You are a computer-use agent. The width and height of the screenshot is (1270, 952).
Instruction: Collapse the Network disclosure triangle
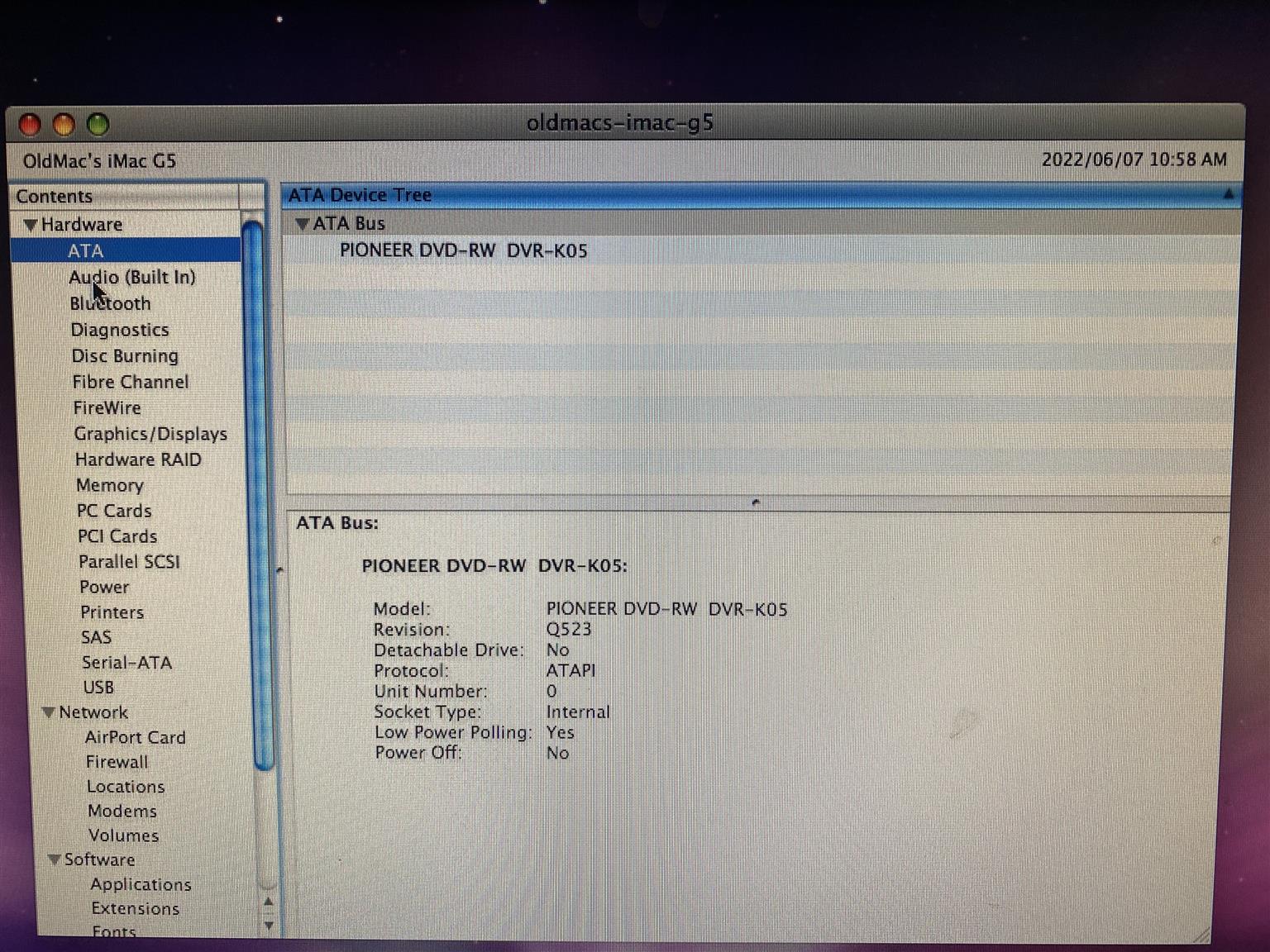click(49, 712)
